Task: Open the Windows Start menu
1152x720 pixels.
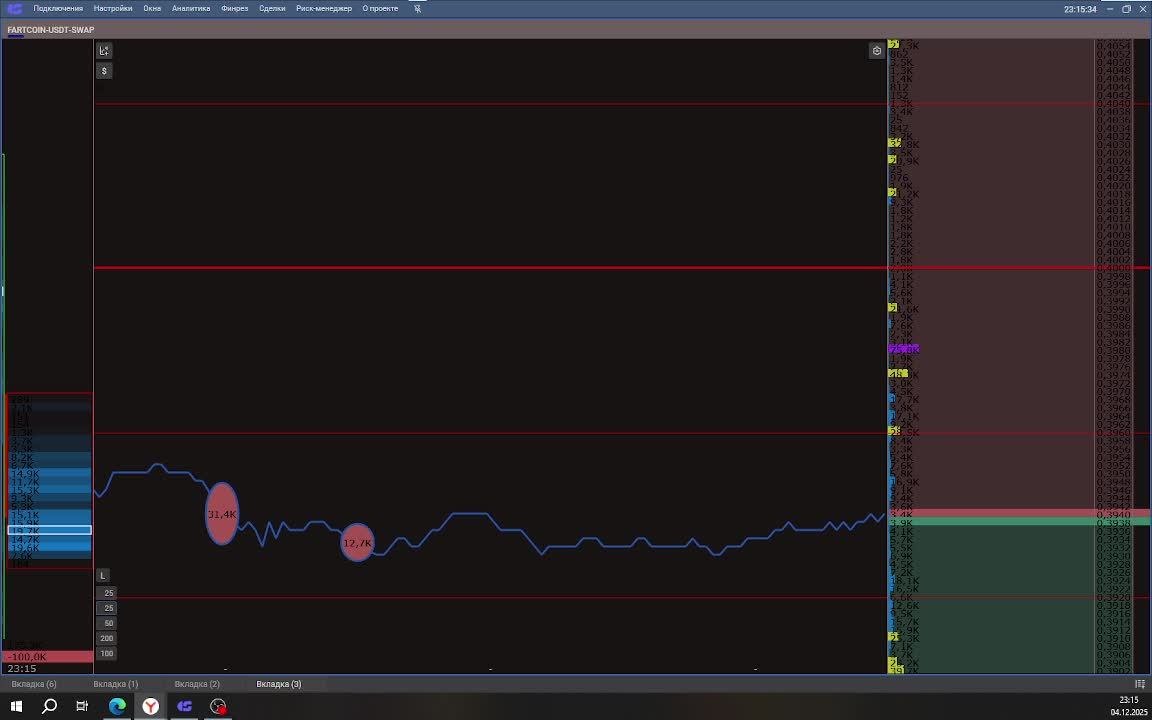Action: pos(16,707)
